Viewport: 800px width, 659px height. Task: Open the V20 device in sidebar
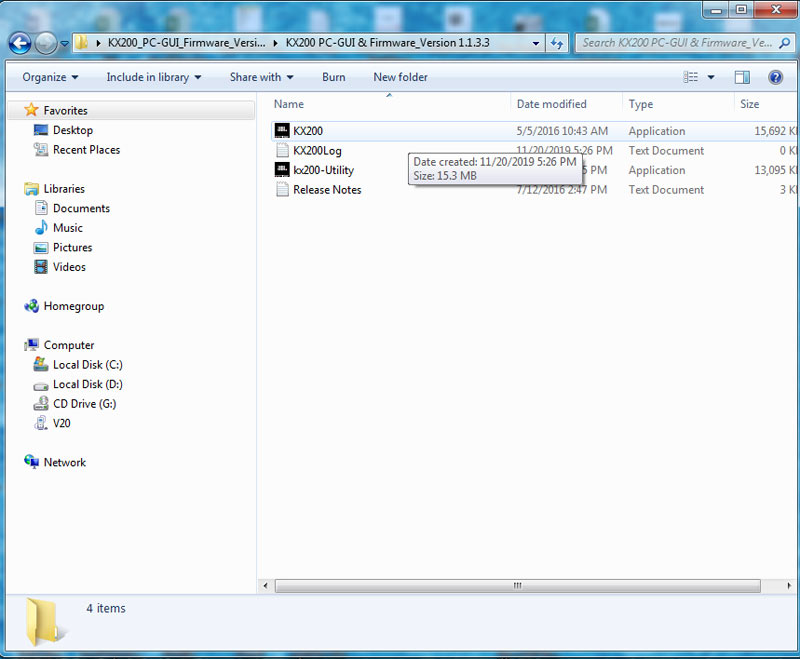click(62, 423)
